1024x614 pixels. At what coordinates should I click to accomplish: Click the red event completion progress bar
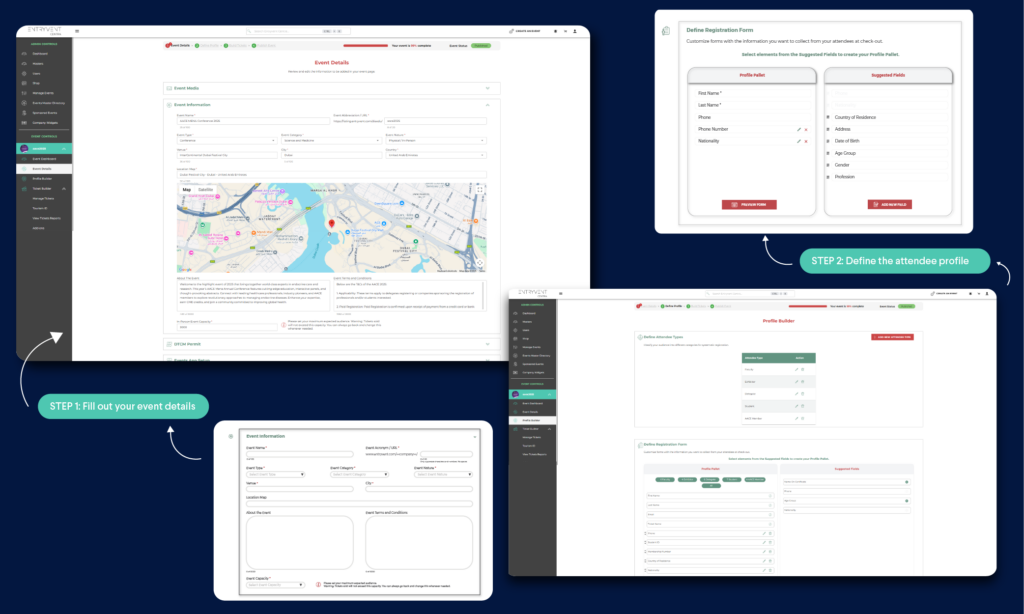(365, 45)
